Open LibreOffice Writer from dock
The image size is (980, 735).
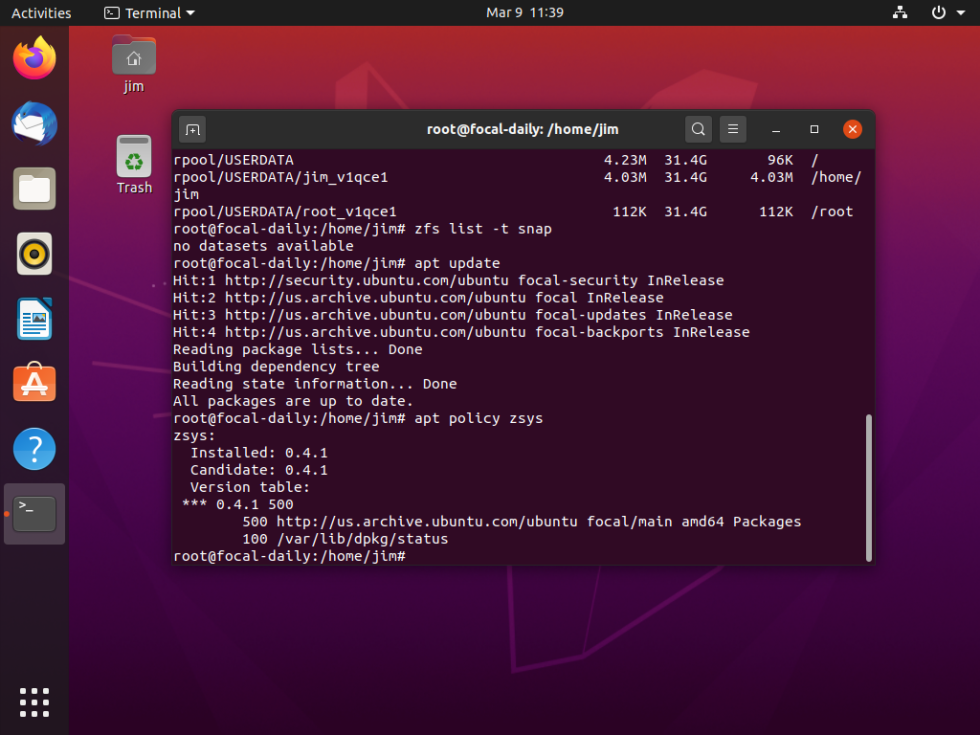34,319
